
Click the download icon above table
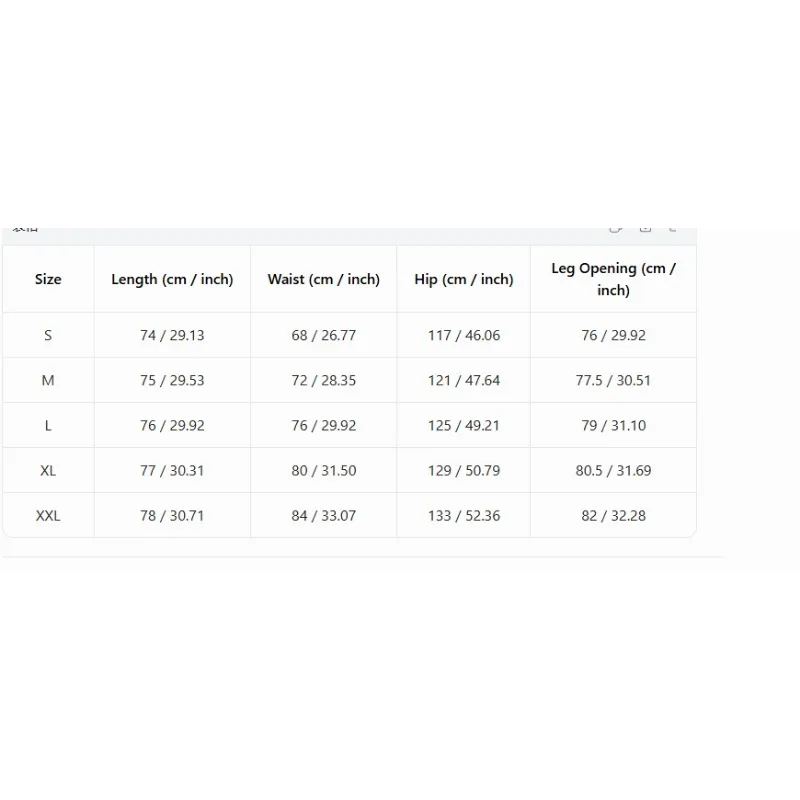645,229
